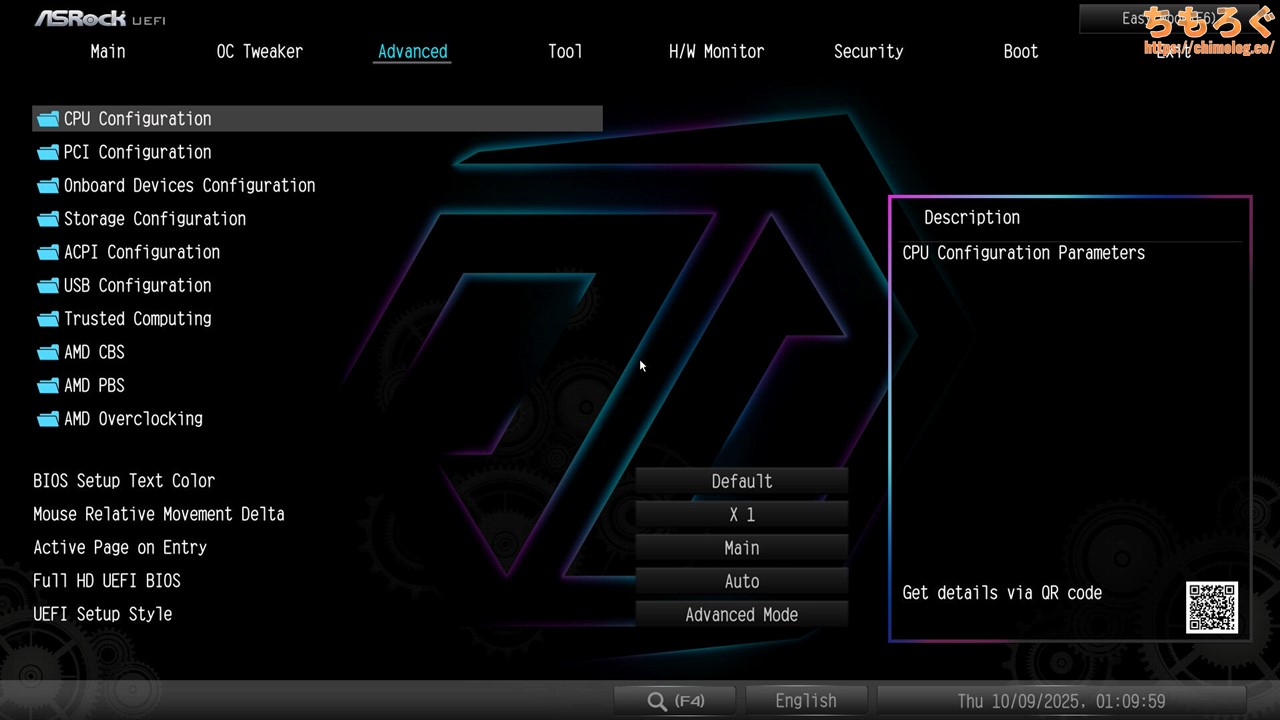The width and height of the screenshot is (1280, 720).
Task: Click the English language button
Action: point(805,701)
